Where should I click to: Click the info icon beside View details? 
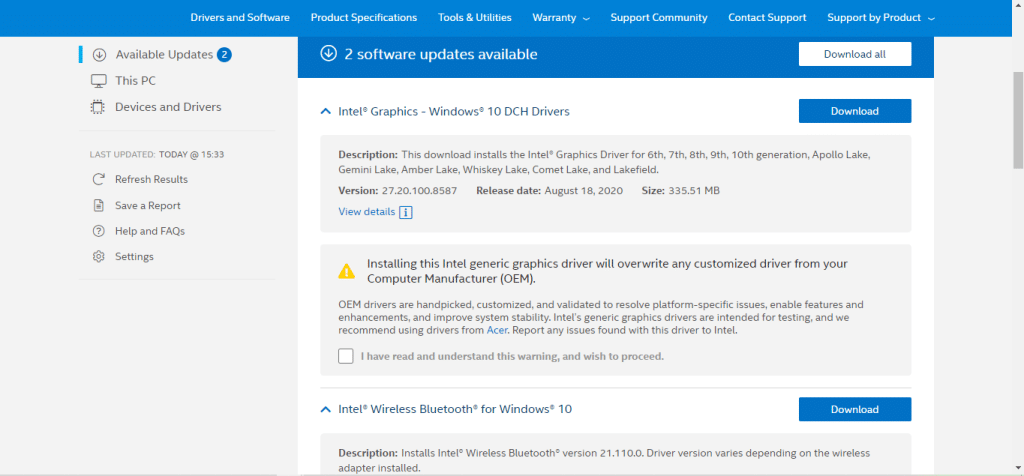tap(406, 212)
